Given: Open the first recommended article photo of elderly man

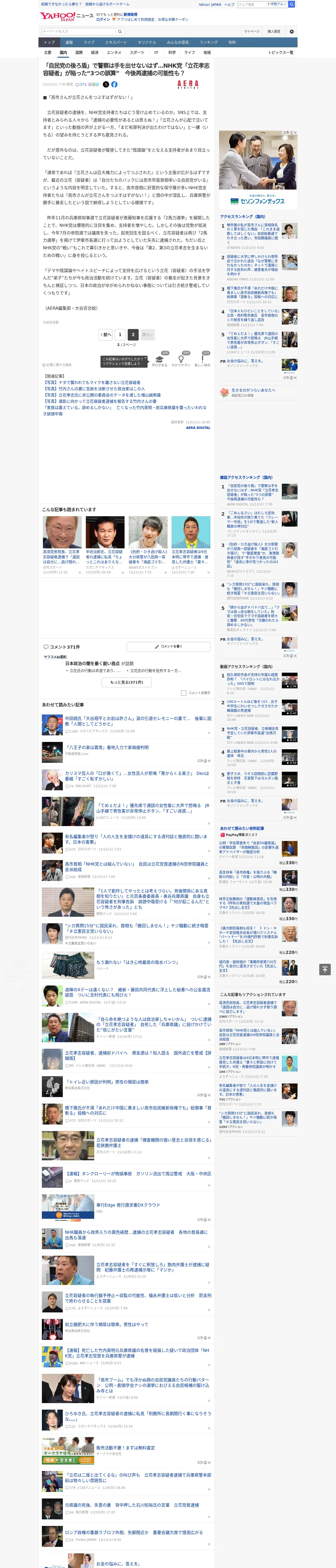Looking at the screenshot, I should 62,533.
